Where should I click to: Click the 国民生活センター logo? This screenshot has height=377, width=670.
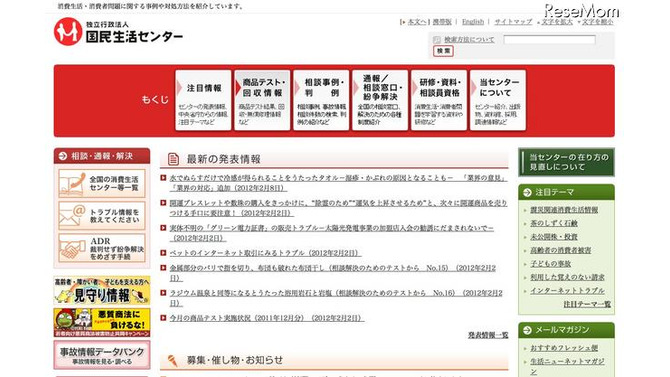pos(118,31)
